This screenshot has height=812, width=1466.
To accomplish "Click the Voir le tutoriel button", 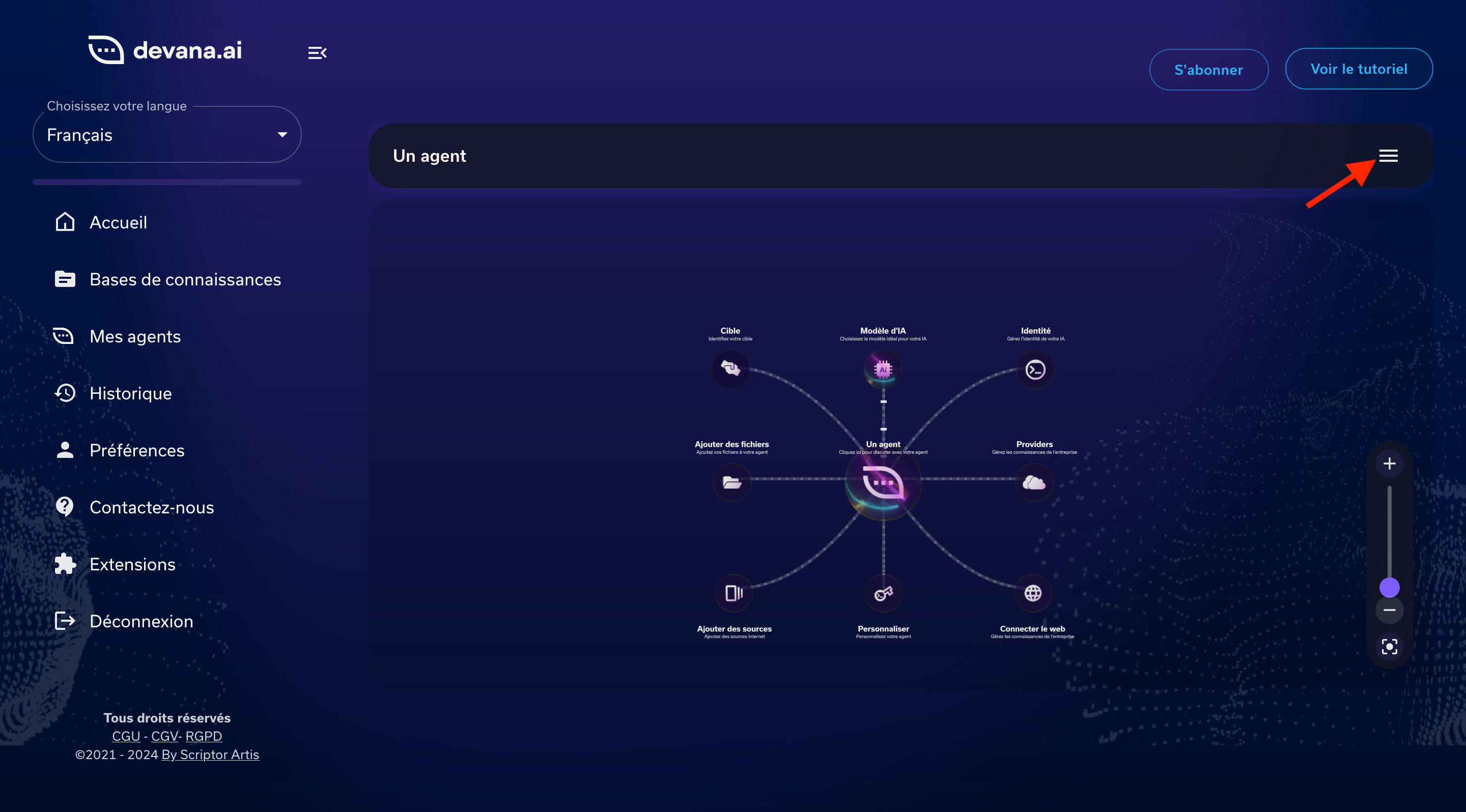I will coord(1359,69).
